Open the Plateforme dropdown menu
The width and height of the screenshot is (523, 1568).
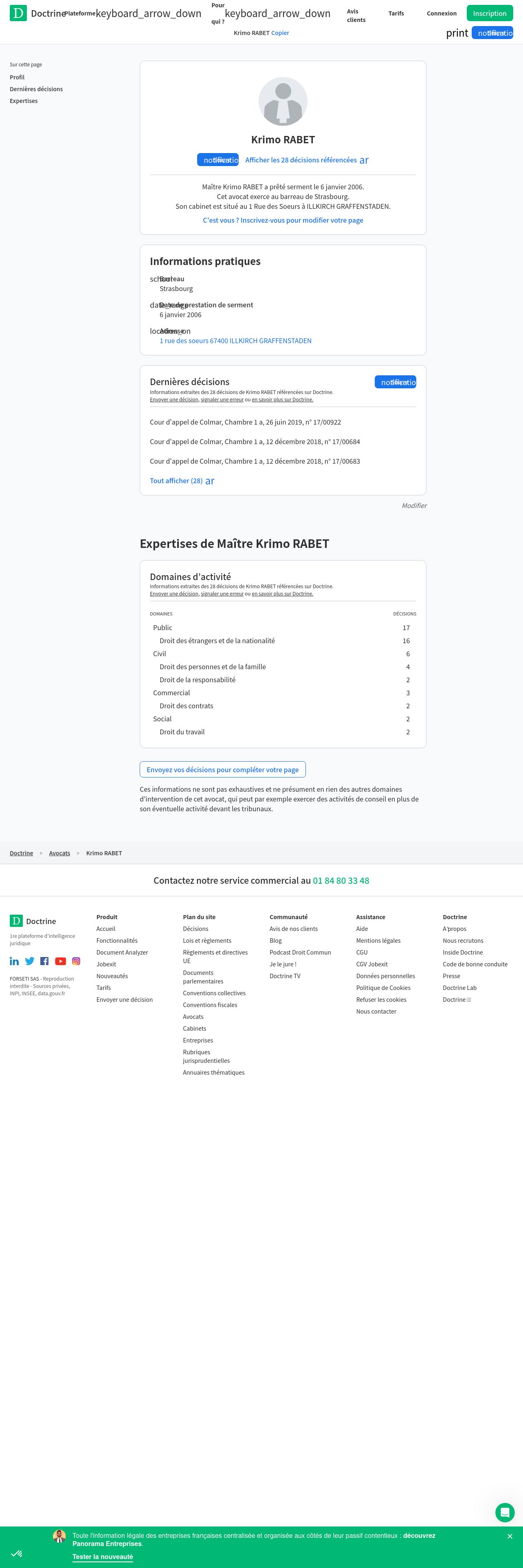tap(133, 13)
